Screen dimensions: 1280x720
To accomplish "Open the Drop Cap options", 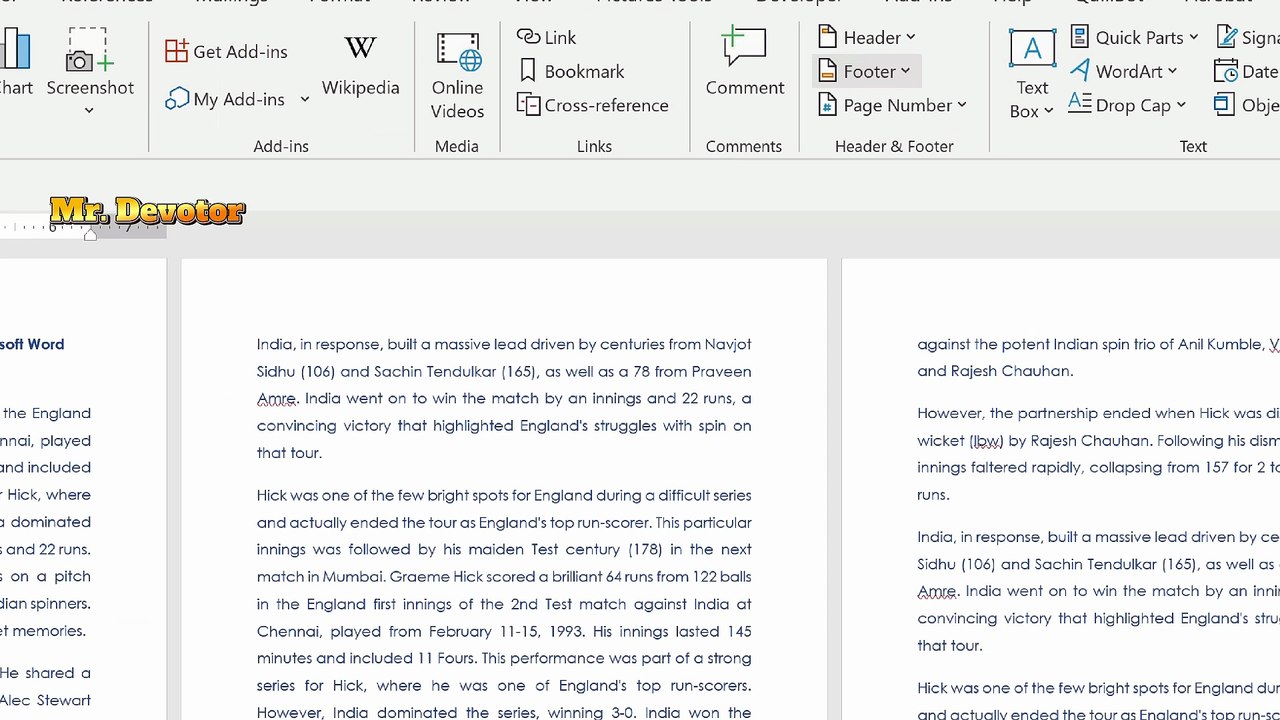I will (1127, 105).
